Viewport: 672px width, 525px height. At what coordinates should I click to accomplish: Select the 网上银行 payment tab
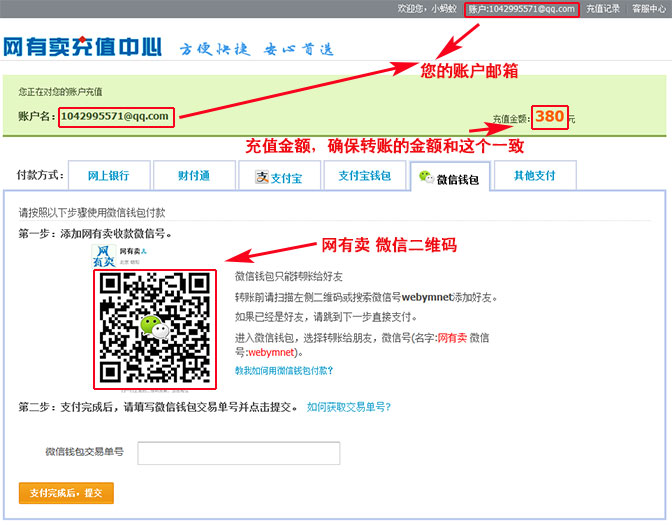tap(109, 175)
